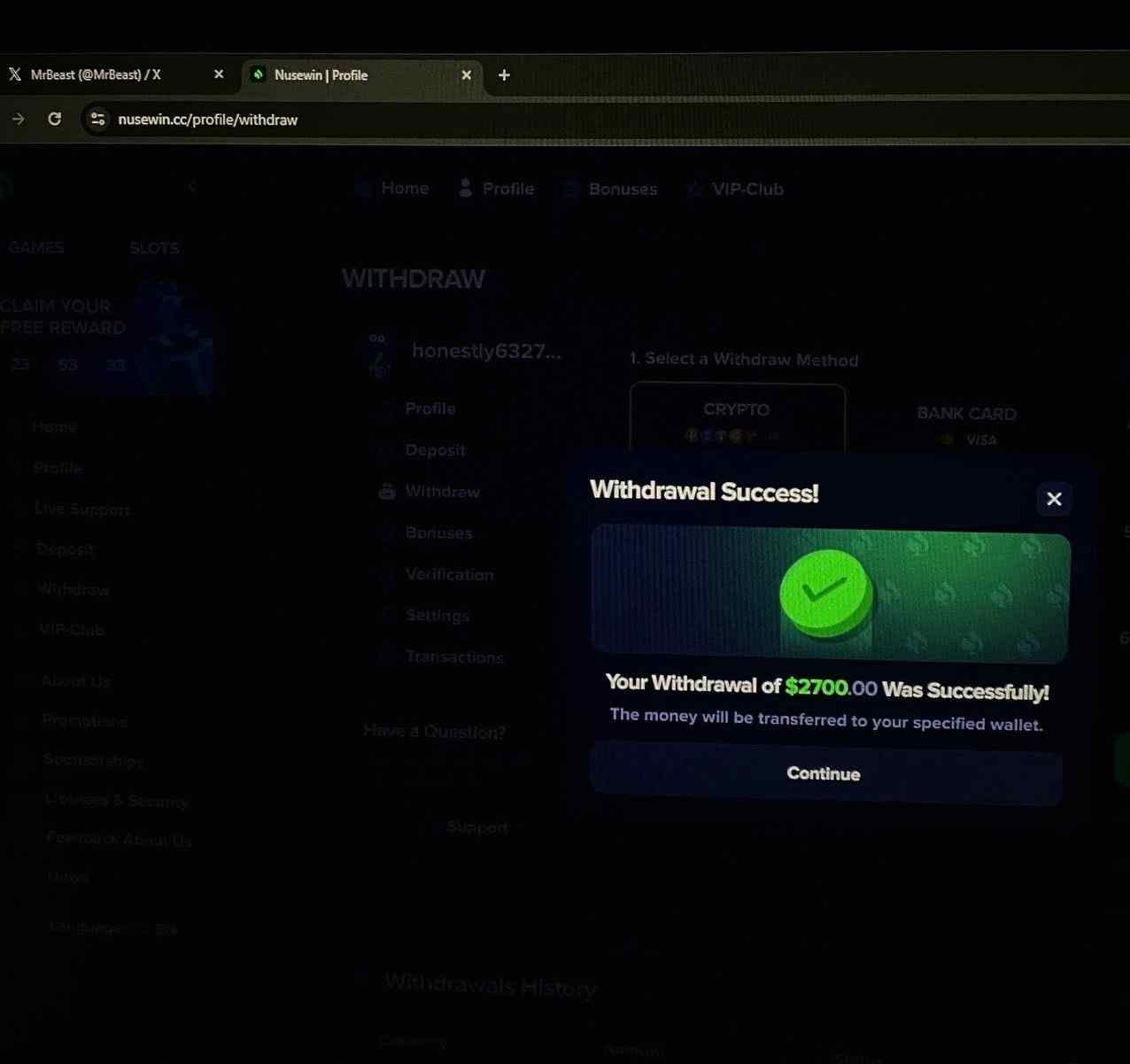Close the MrBeast X tab
Screen dimensions: 1130x1064
(219, 74)
